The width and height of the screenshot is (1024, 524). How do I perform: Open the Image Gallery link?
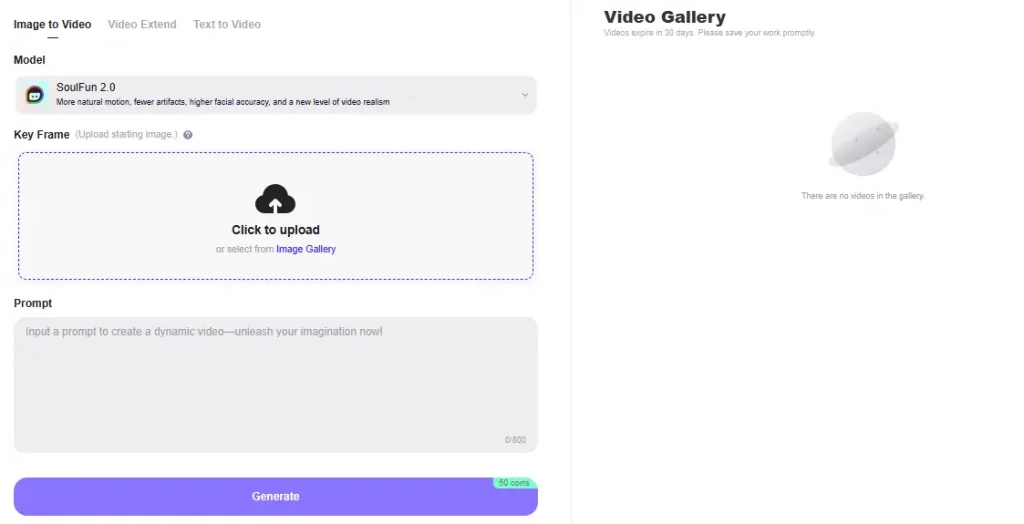(x=306, y=249)
